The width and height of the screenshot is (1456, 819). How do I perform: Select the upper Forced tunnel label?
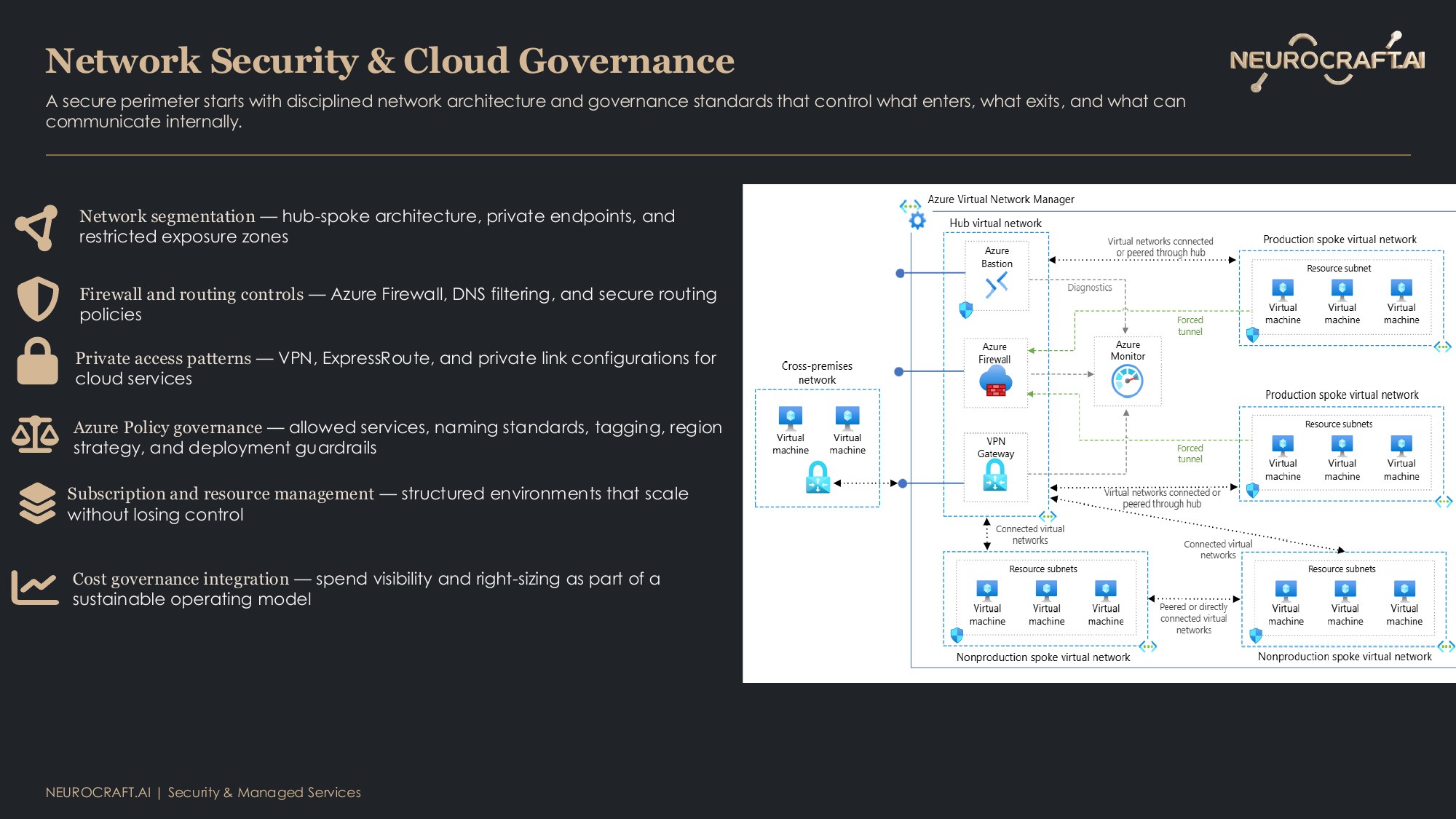point(1190,325)
